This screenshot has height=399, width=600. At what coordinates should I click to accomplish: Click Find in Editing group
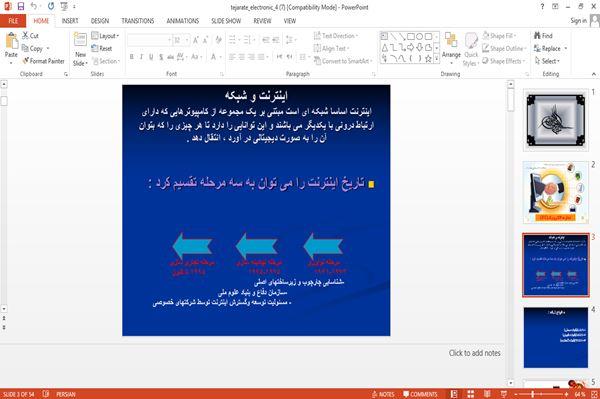click(x=543, y=36)
